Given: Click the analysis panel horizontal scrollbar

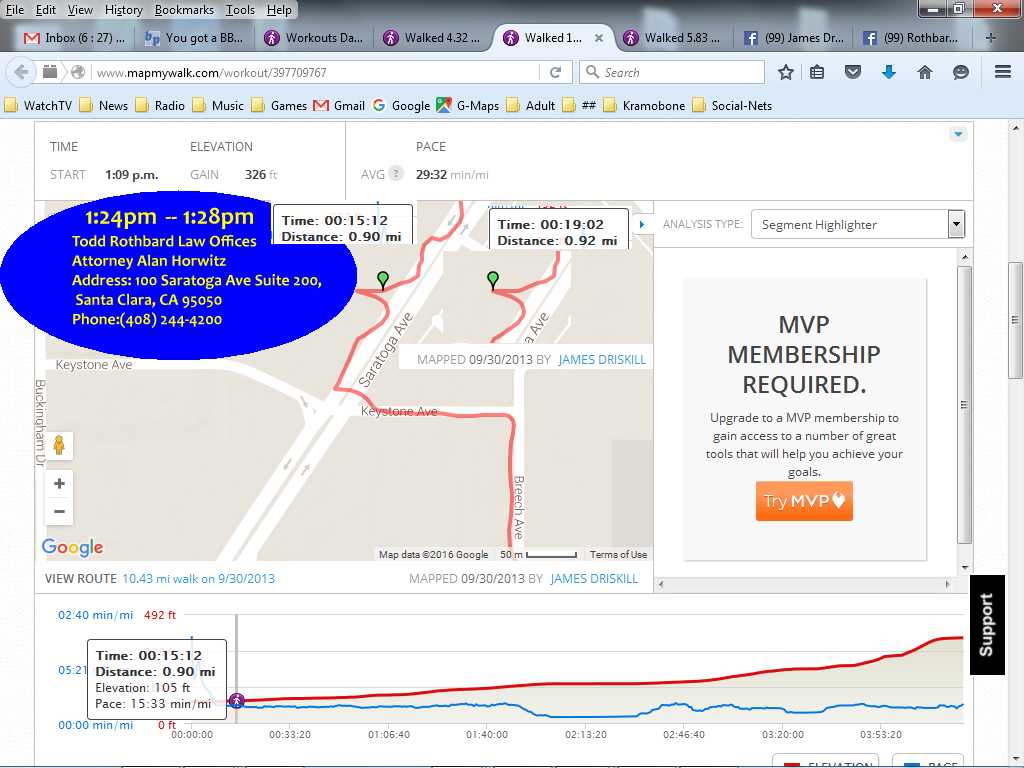Looking at the screenshot, I should tap(804, 584).
